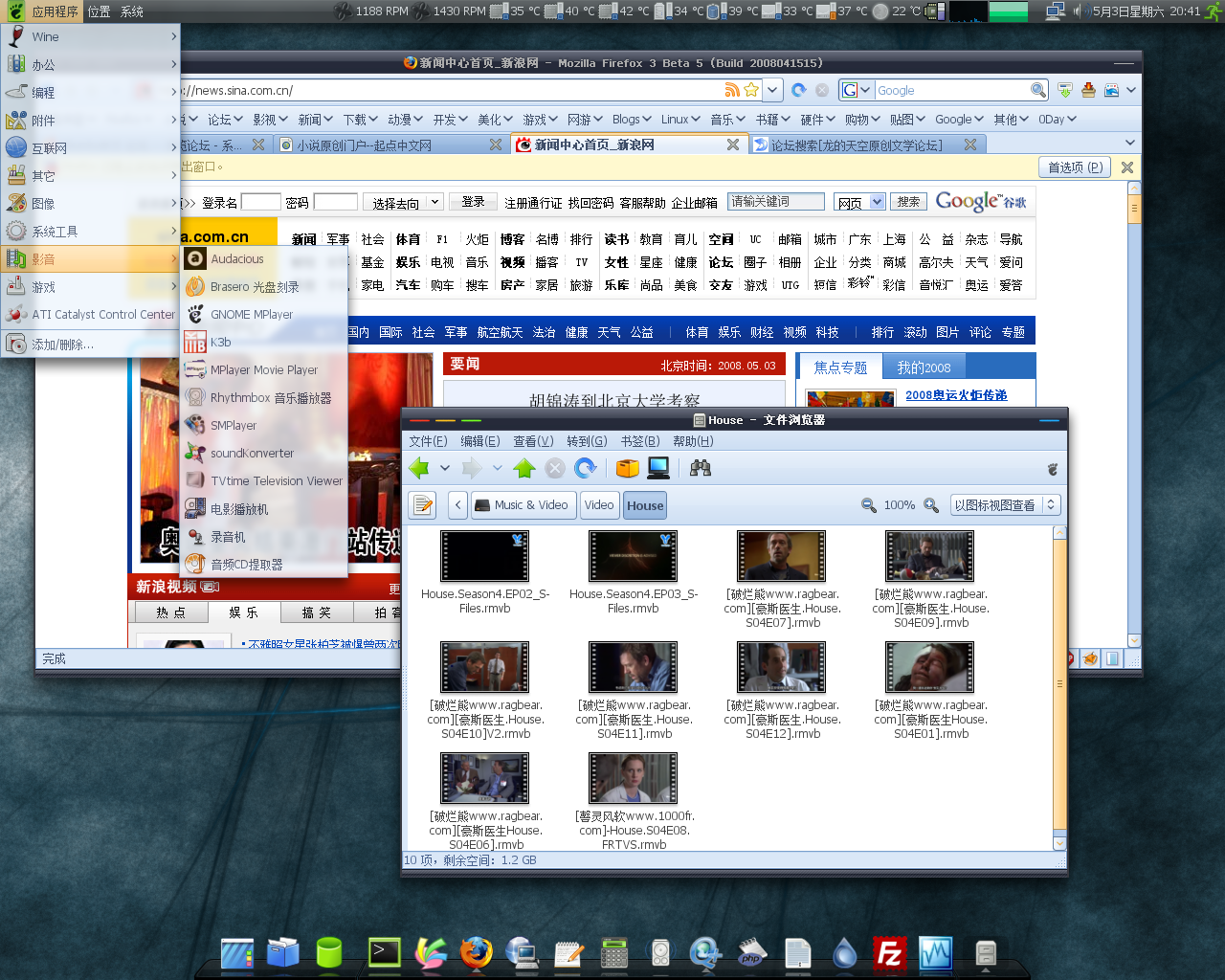Open soundKonverter from submenu

click(264, 453)
